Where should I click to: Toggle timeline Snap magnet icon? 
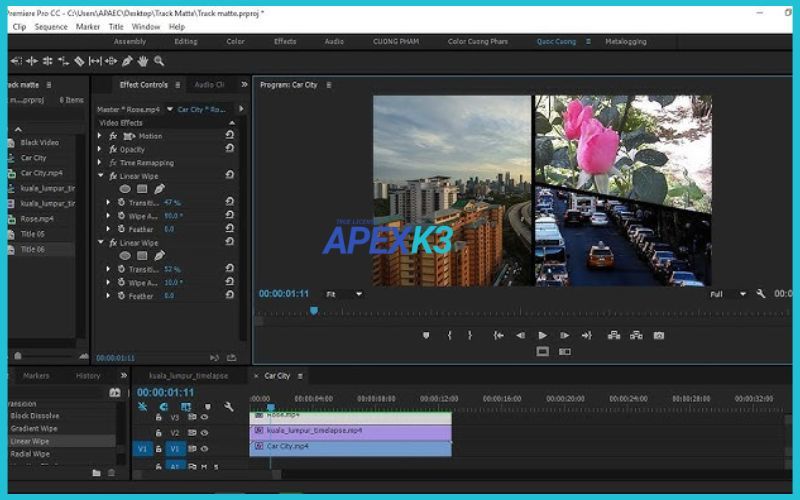(164, 407)
